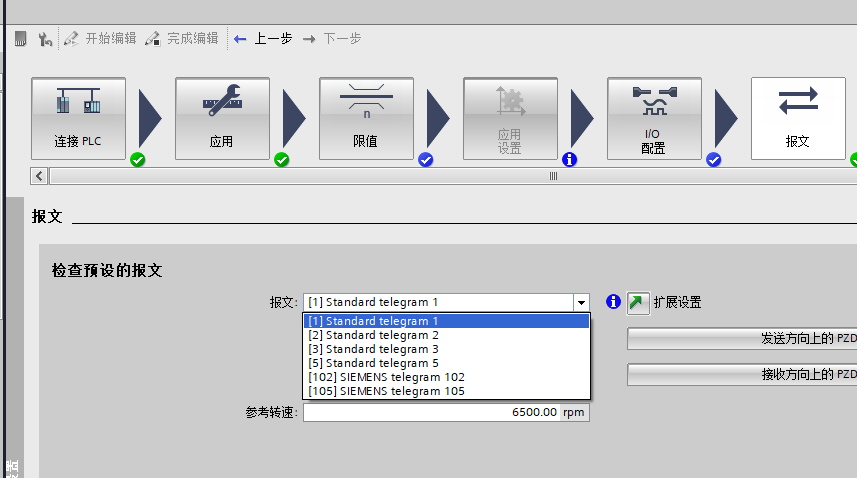Open the 报文 telegram step
The image size is (857, 478).
click(x=797, y=118)
